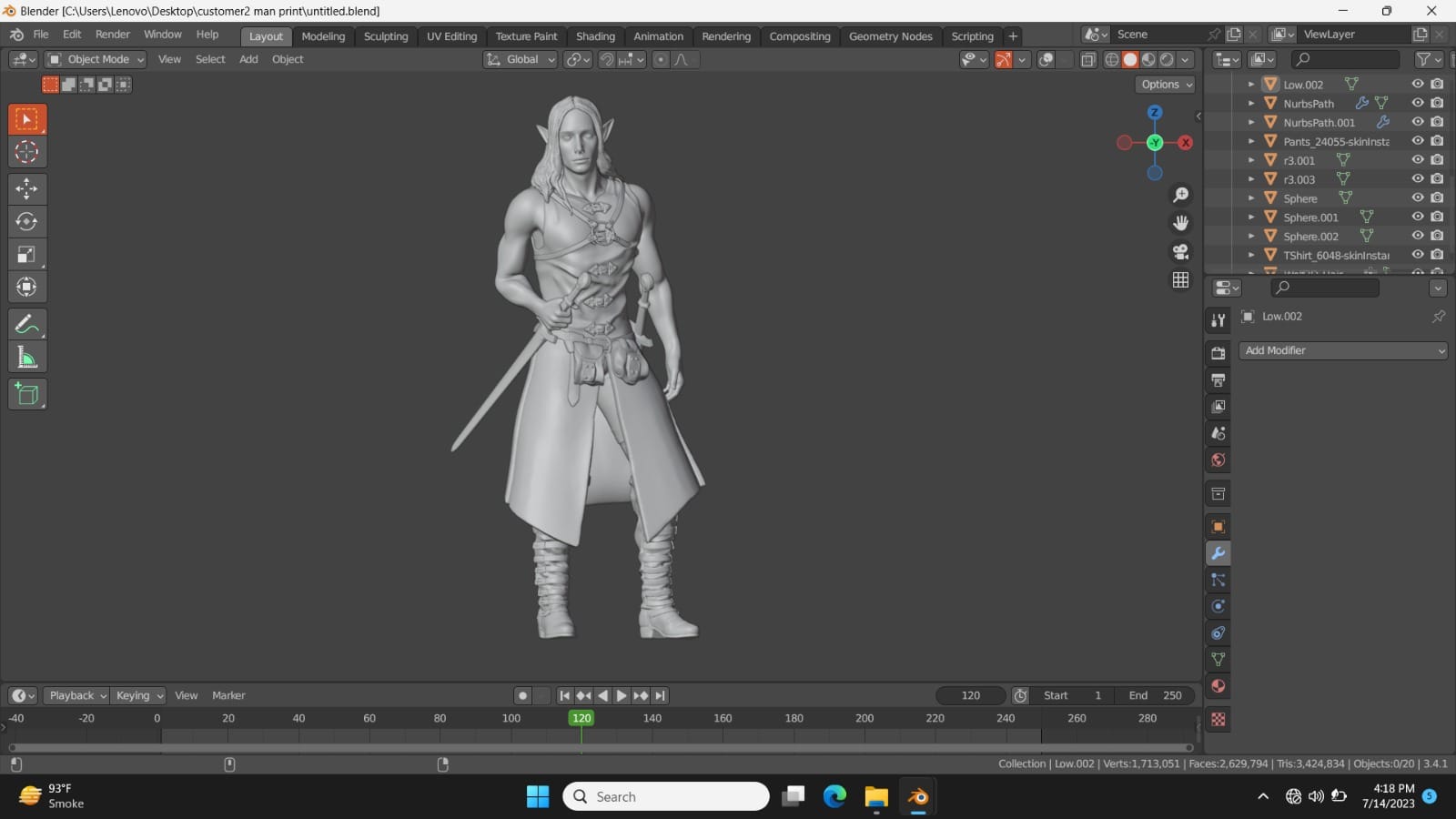Toggle visibility of NurbsPath object
Image resolution: width=1456 pixels, height=819 pixels.
(1417, 103)
